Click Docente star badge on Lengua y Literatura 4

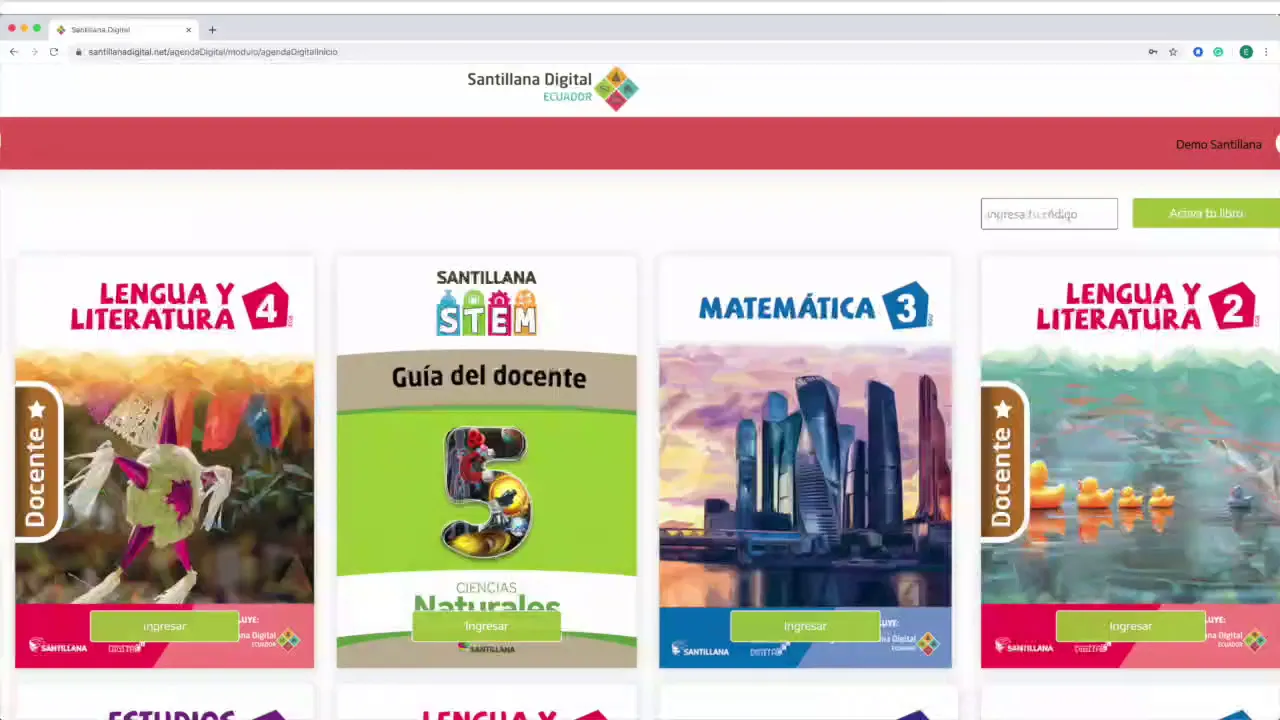pyautogui.click(x=38, y=462)
